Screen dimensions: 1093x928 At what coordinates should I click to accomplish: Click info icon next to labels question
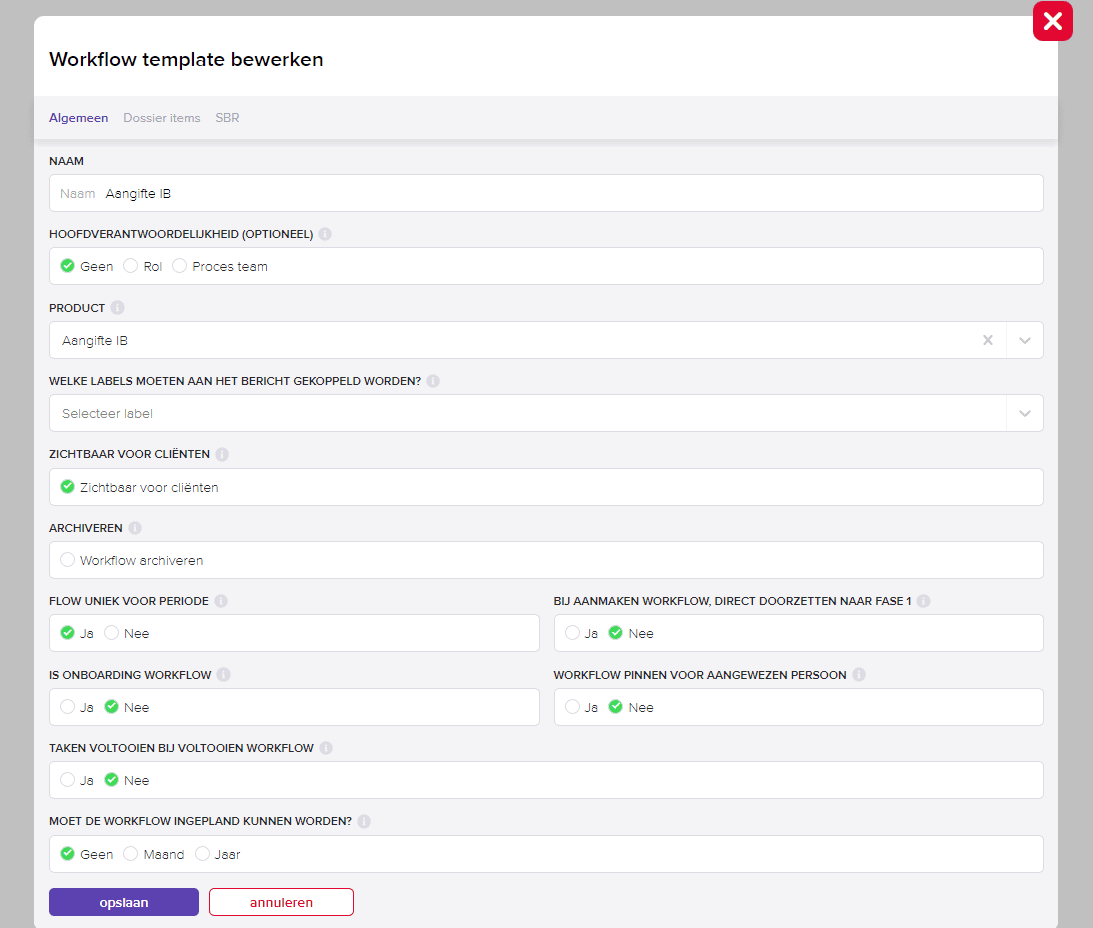tap(433, 381)
